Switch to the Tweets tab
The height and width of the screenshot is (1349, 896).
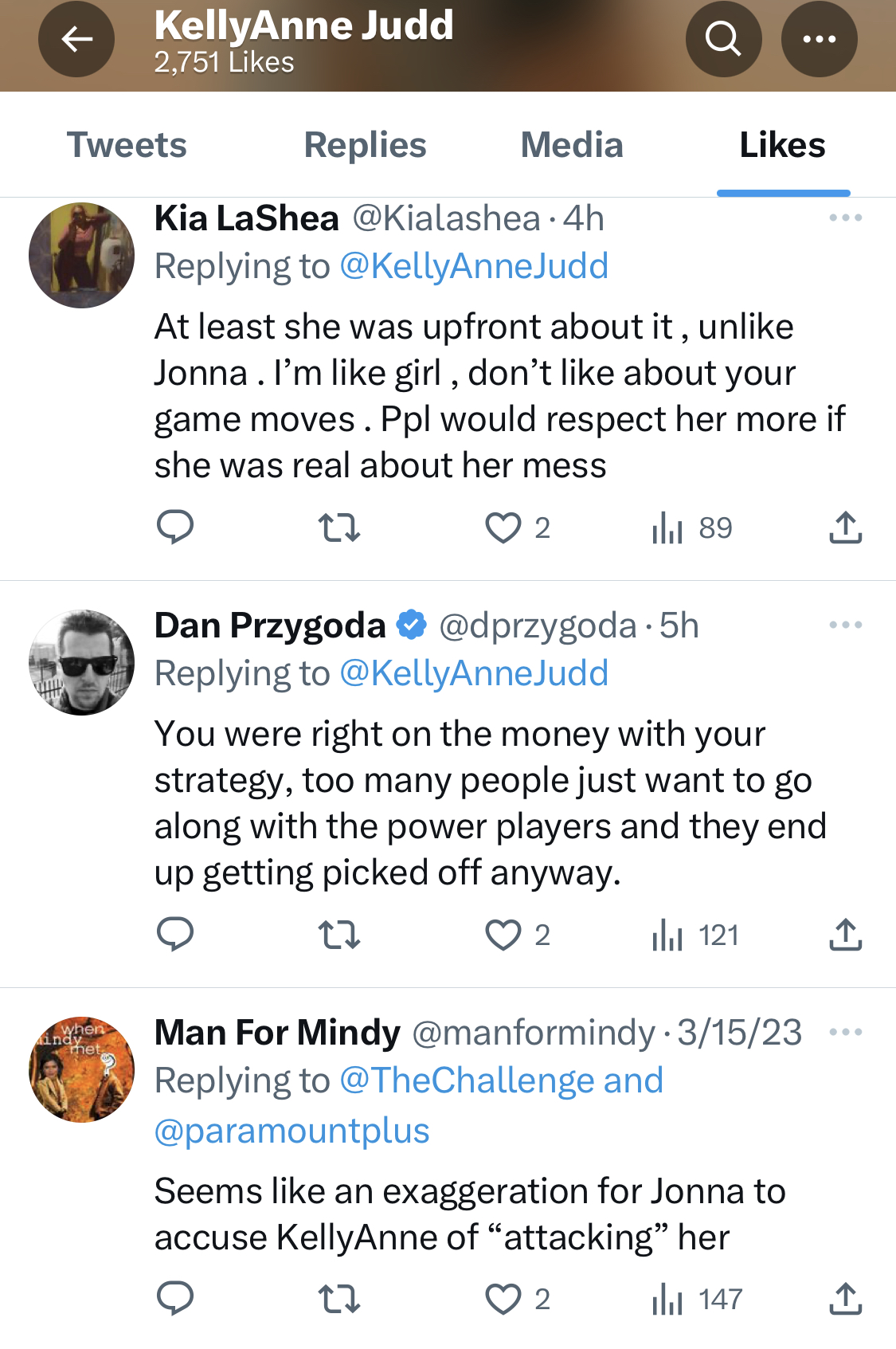coord(127,145)
